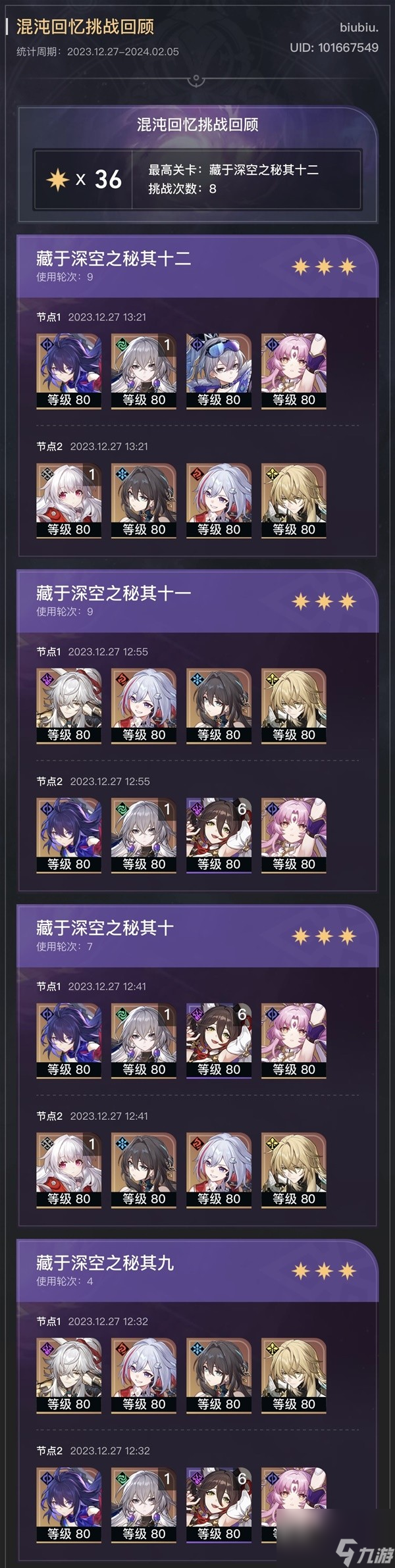The image size is (395, 1568).
Task: Select white-haired red-eyed character in 其十二 节点2
Action: coord(69,501)
